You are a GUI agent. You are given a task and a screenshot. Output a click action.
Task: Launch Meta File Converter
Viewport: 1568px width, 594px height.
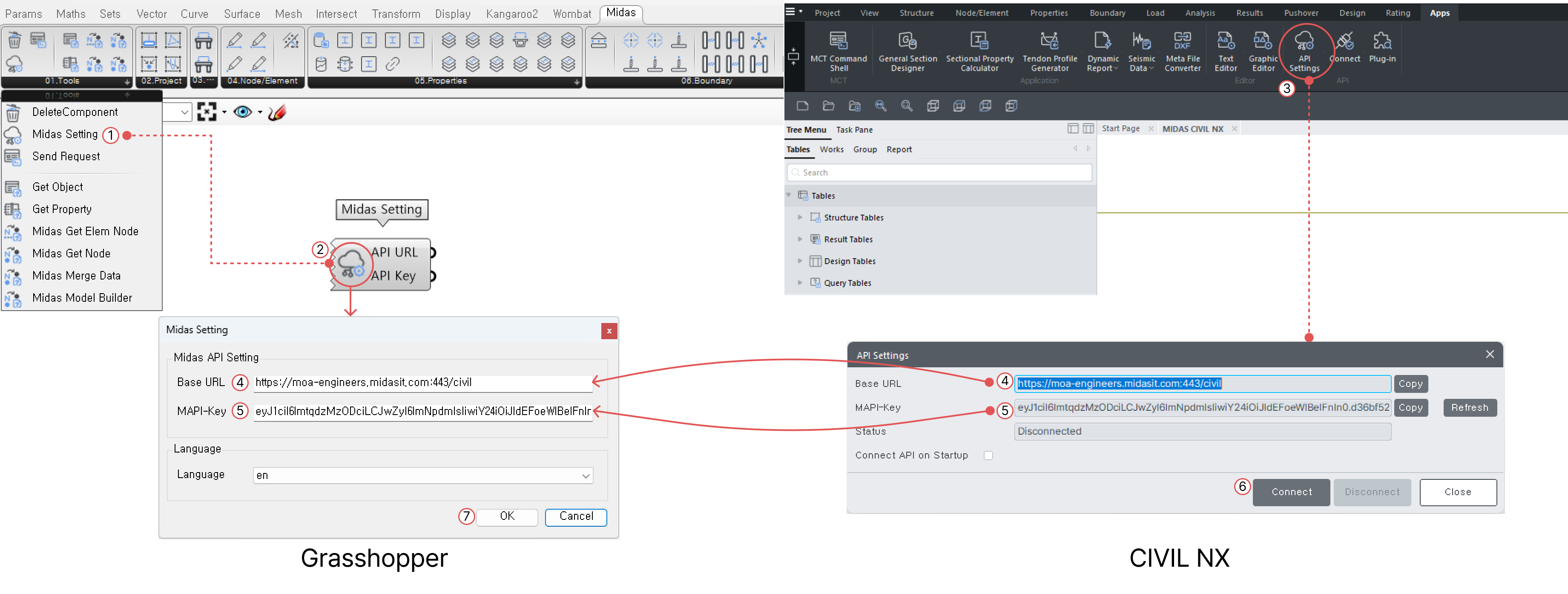(x=1182, y=52)
